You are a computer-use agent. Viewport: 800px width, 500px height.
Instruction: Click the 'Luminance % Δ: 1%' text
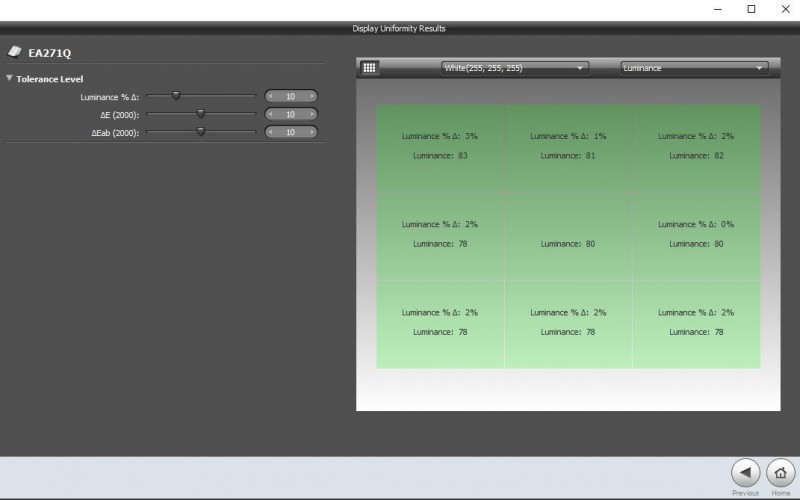click(568, 136)
